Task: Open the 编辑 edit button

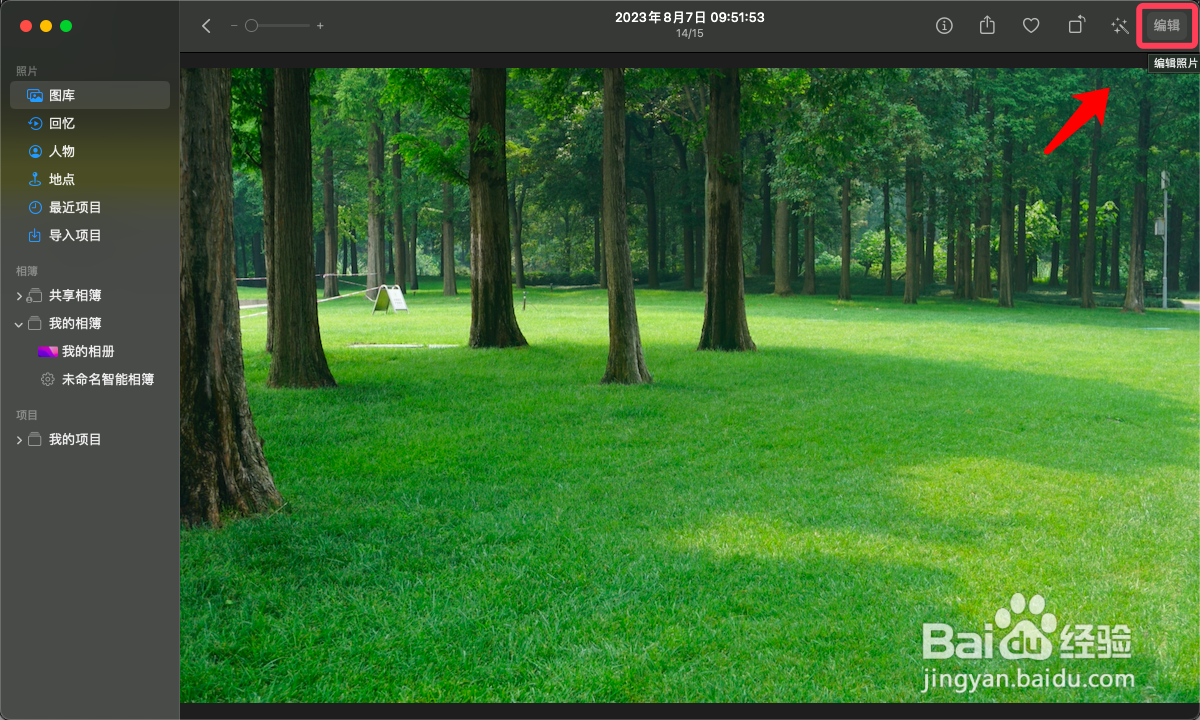Action: coord(1167,26)
